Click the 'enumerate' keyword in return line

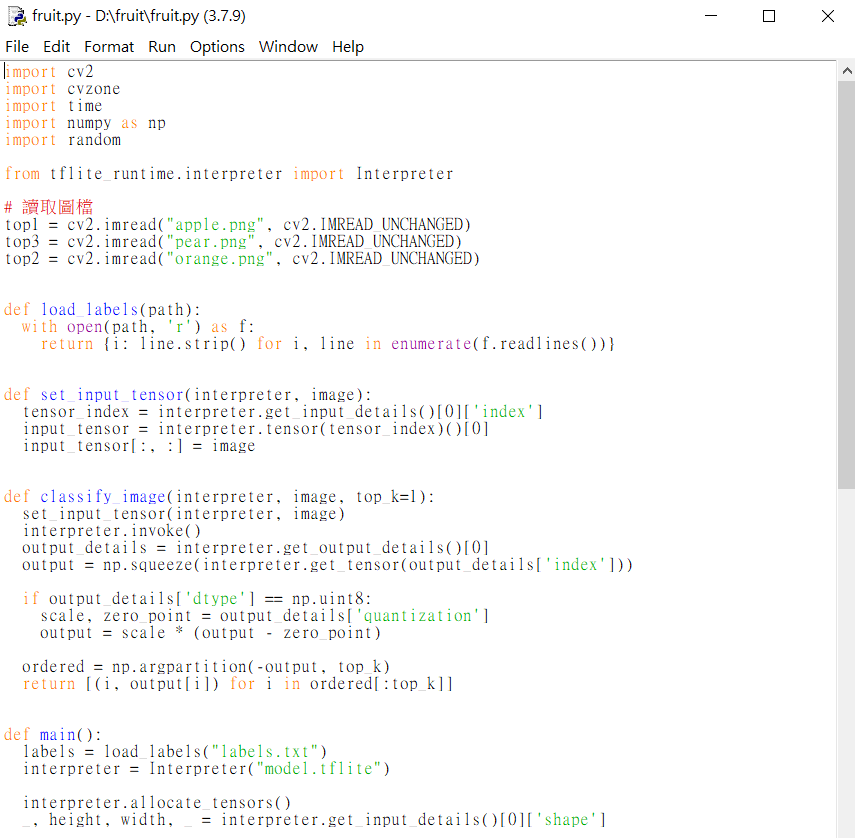pos(431,343)
